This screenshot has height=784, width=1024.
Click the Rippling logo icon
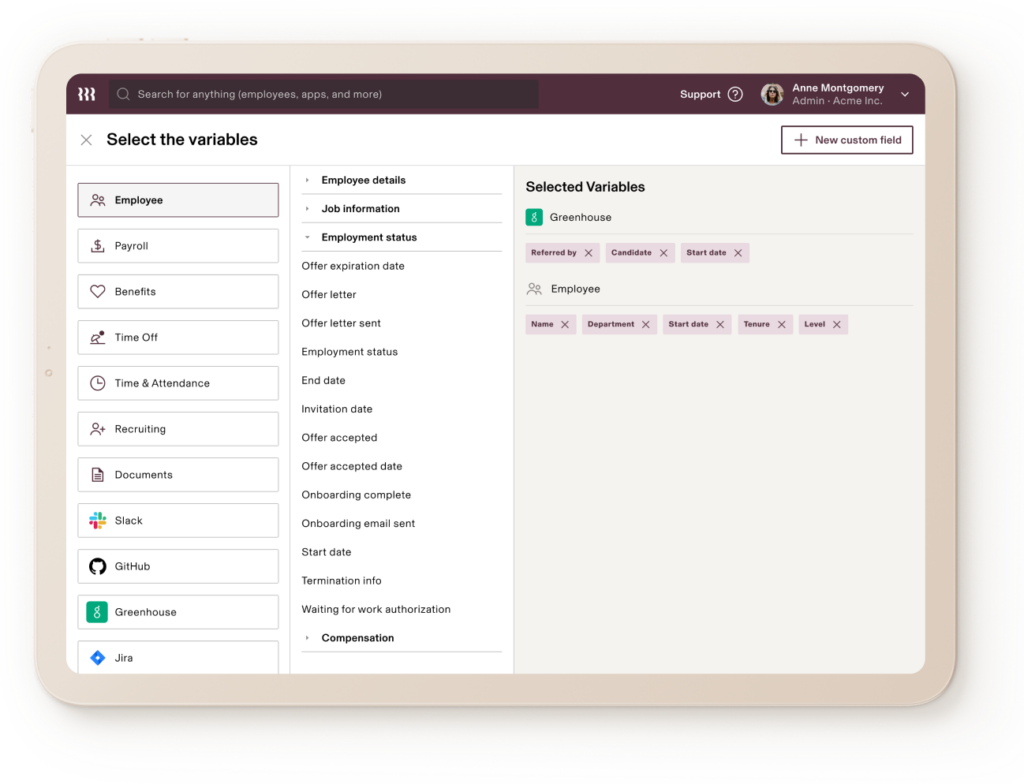[x=87, y=94]
